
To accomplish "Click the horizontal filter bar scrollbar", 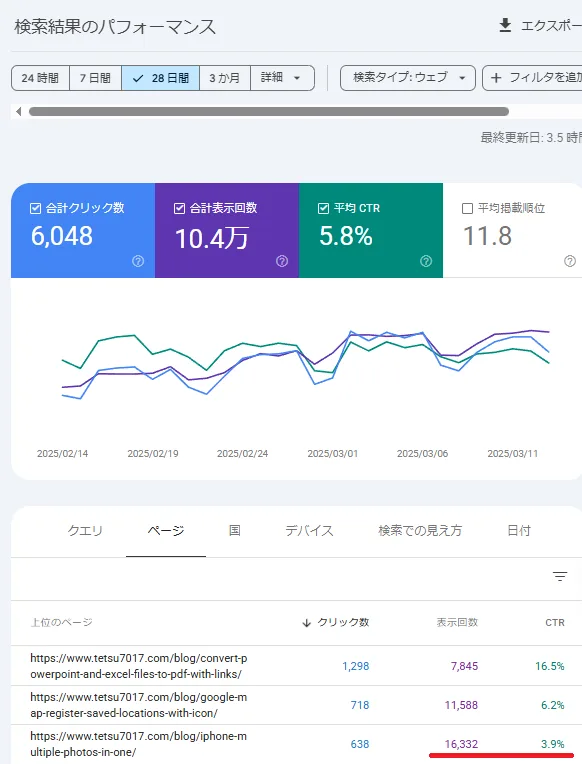I will 269,112.
